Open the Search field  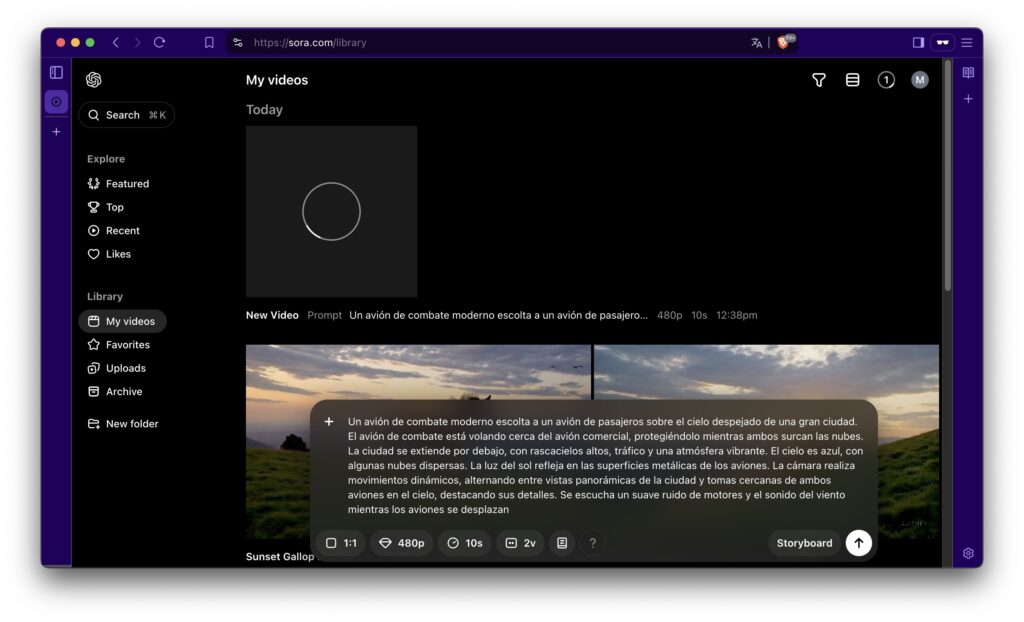pyautogui.click(x=127, y=115)
